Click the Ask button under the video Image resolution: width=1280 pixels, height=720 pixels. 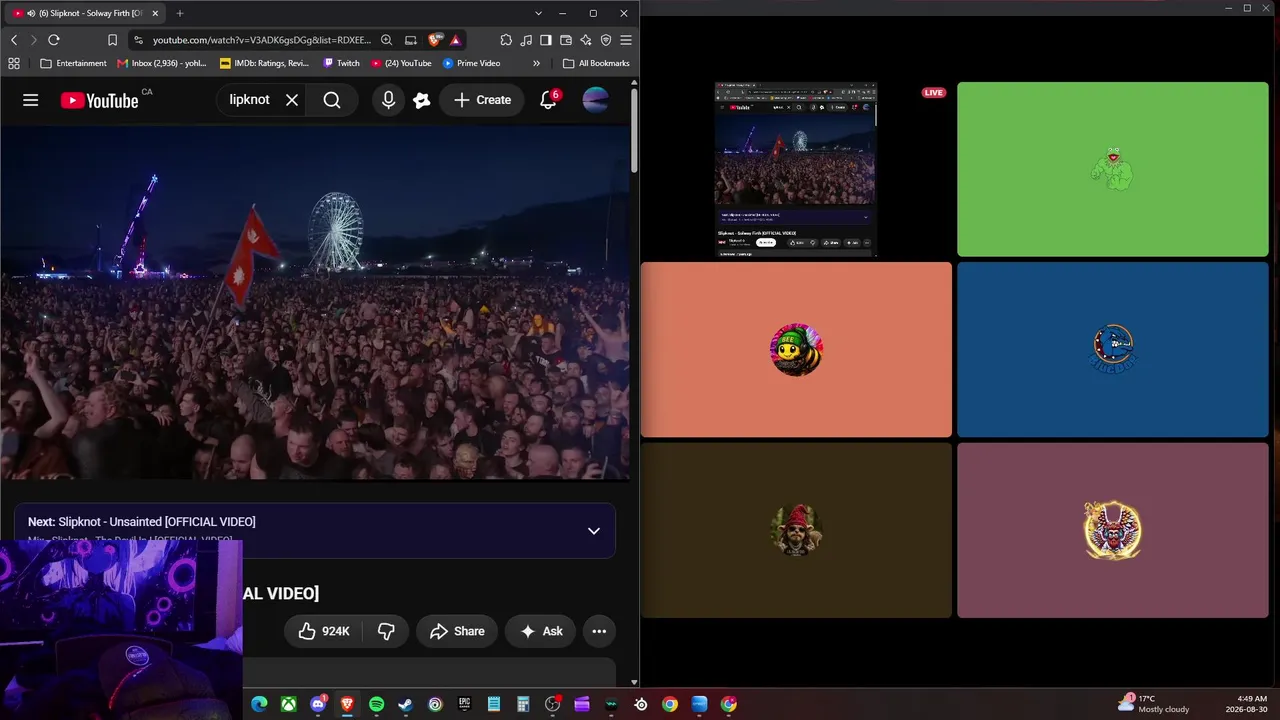[x=541, y=631]
